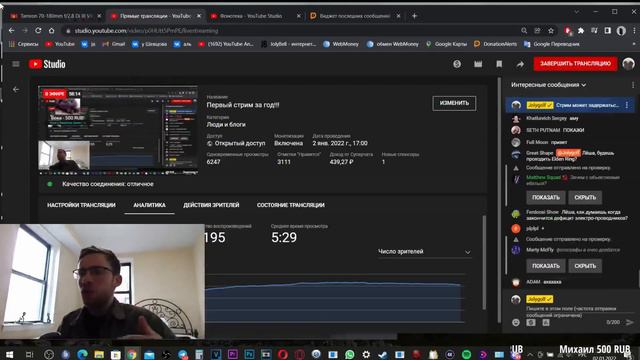Bookmark this page with the star icon
The height and width of the screenshot is (360, 640).
[x=551, y=31]
